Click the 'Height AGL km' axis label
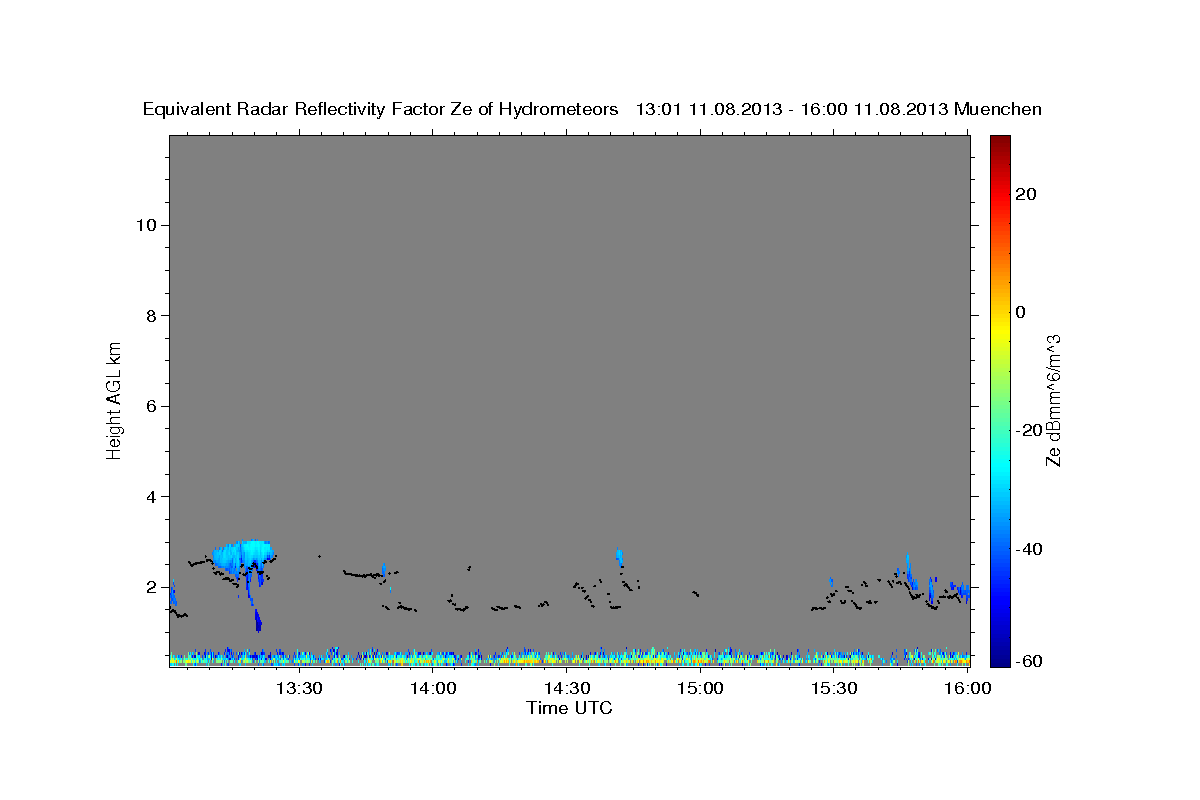Viewport: 1200px width, 800px height. coord(114,399)
